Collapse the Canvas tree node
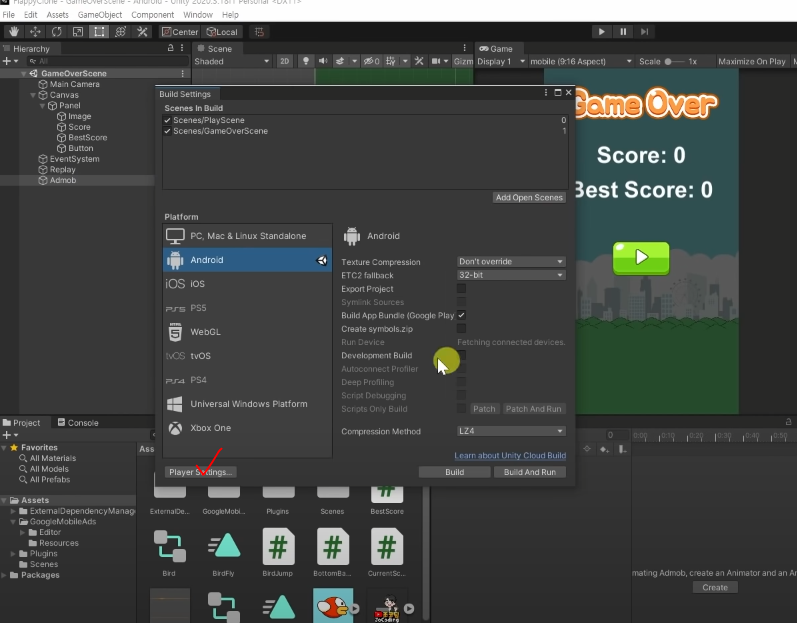The image size is (797, 623). (33, 95)
